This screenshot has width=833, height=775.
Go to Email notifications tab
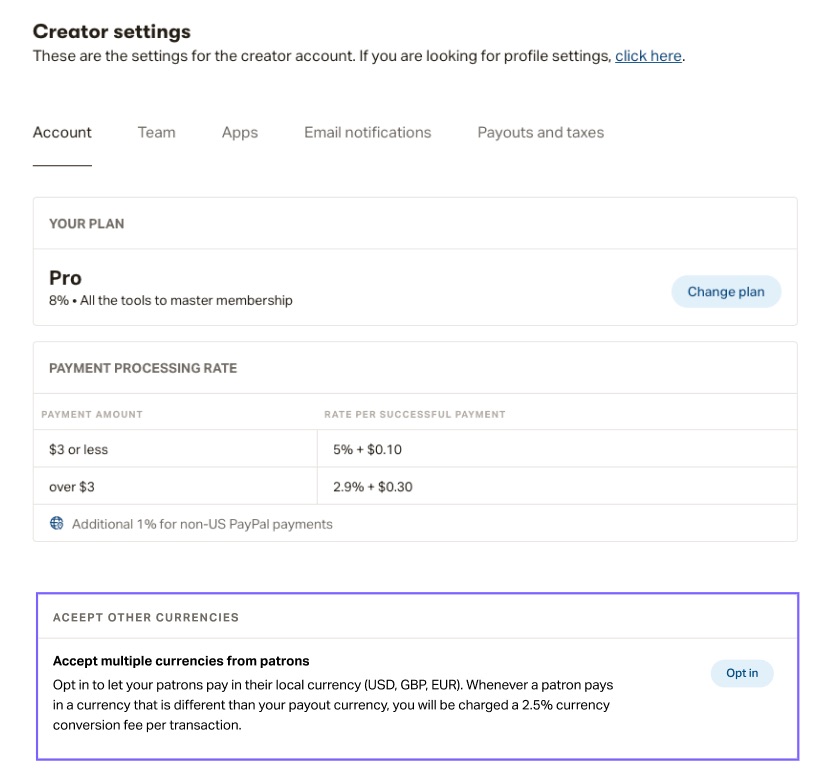[368, 132]
